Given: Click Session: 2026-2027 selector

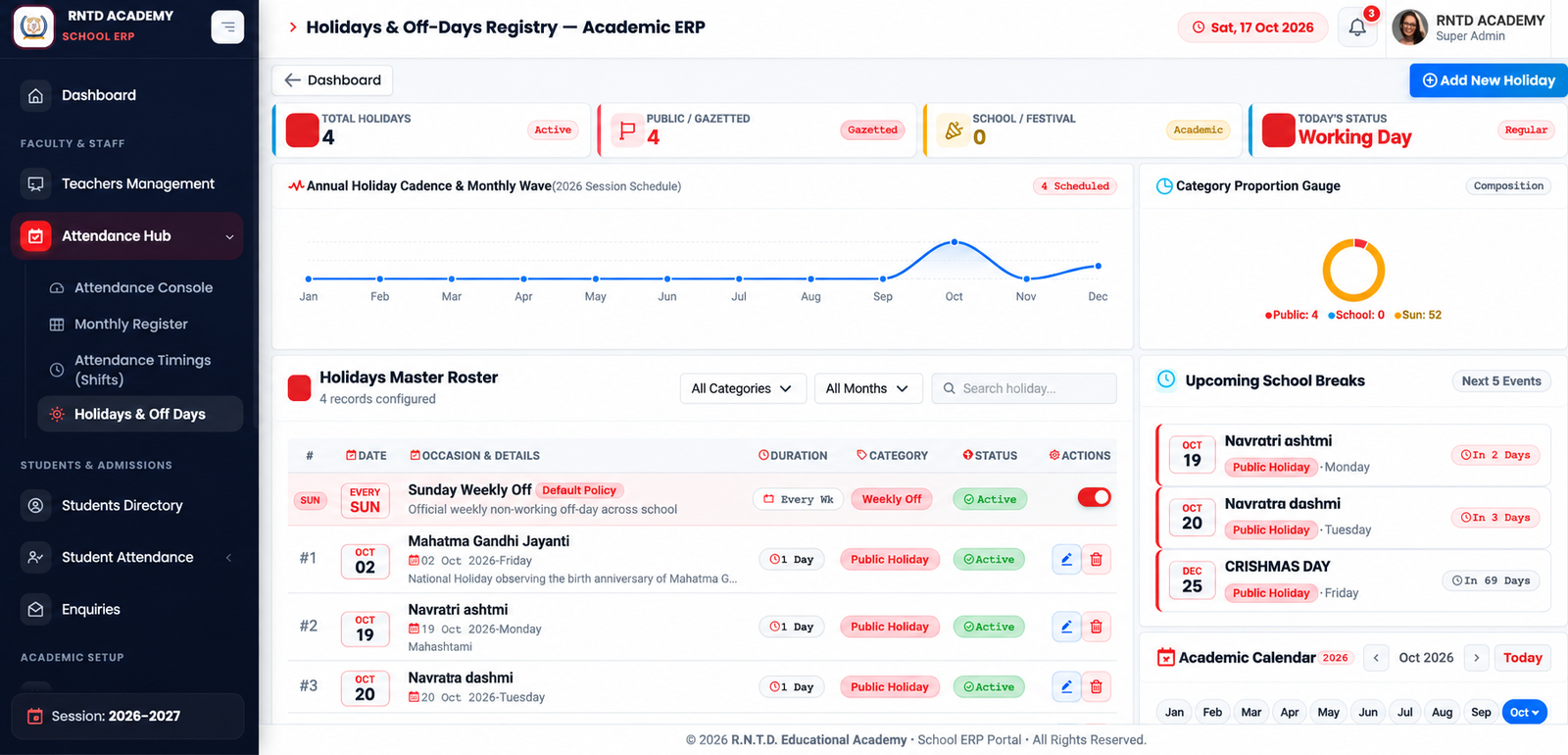Looking at the screenshot, I should click(x=127, y=716).
